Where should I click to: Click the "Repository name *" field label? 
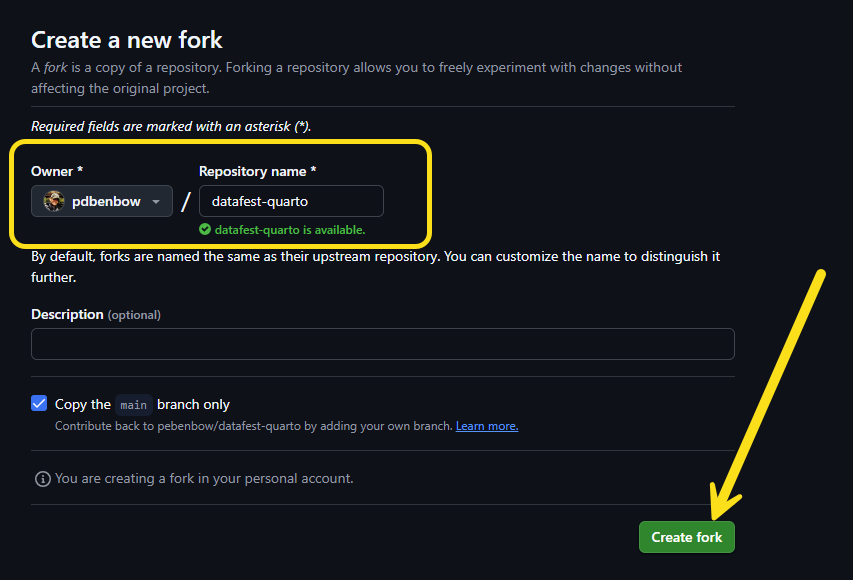pyautogui.click(x=258, y=171)
